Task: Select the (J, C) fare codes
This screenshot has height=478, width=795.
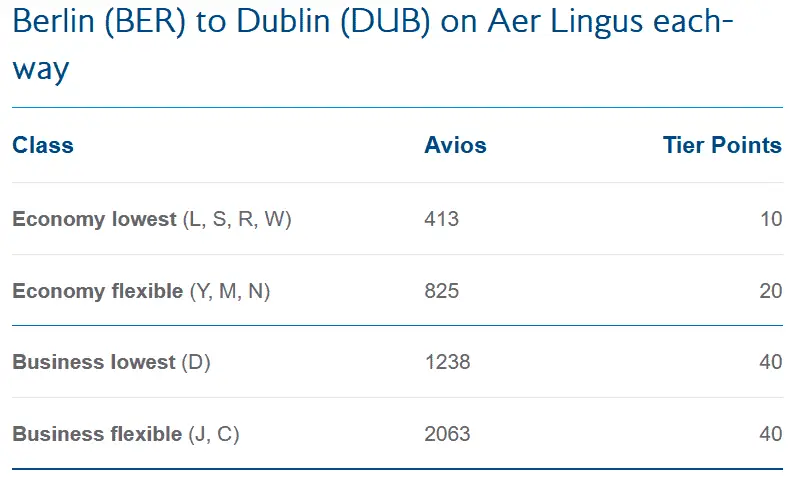Action: tap(214, 434)
